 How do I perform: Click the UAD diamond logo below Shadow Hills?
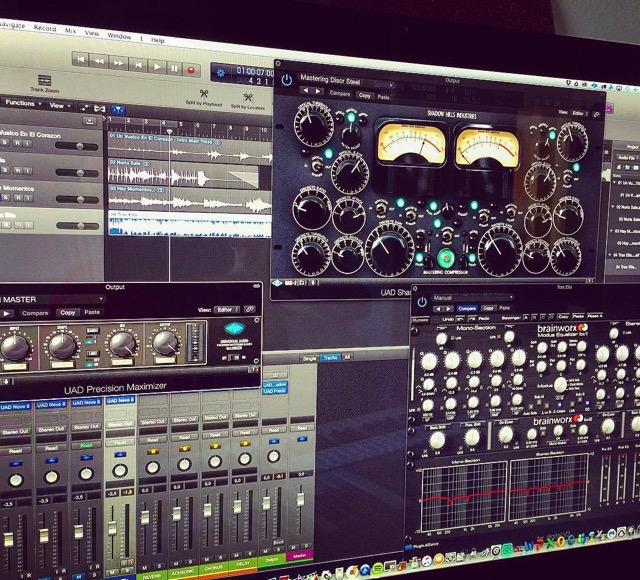(x=277, y=283)
